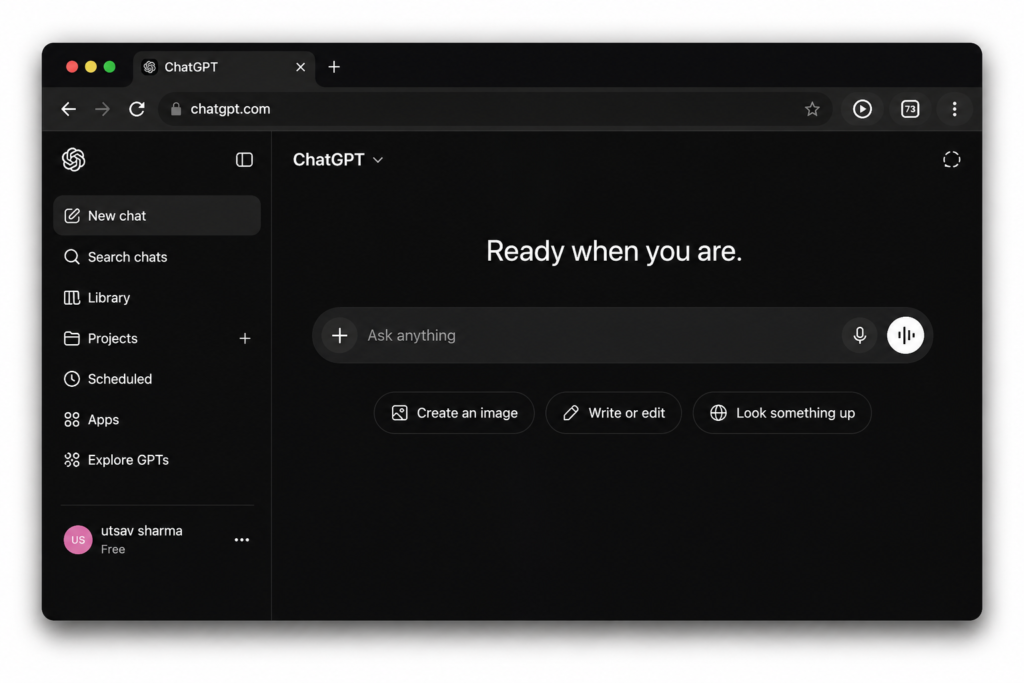Choose the Look something up suggestion
This screenshot has height=683, width=1024.
pyautogui.click(x=782, y=413)
